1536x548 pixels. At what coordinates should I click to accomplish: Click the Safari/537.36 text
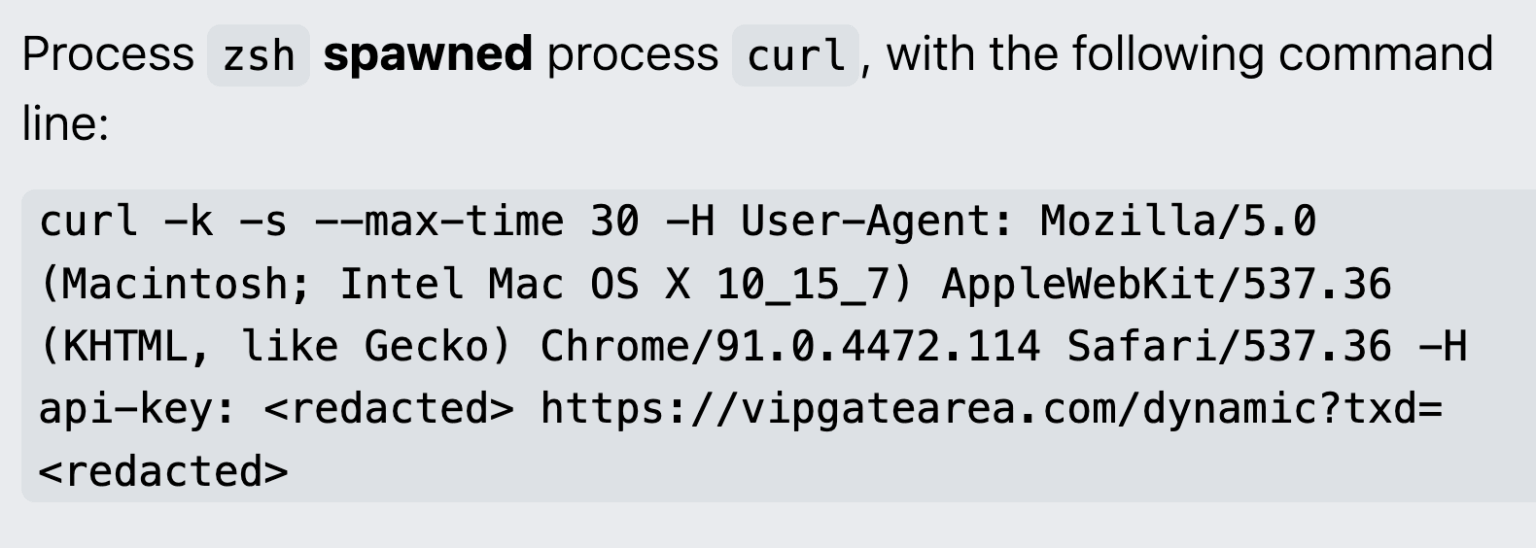pos(1228,347)
